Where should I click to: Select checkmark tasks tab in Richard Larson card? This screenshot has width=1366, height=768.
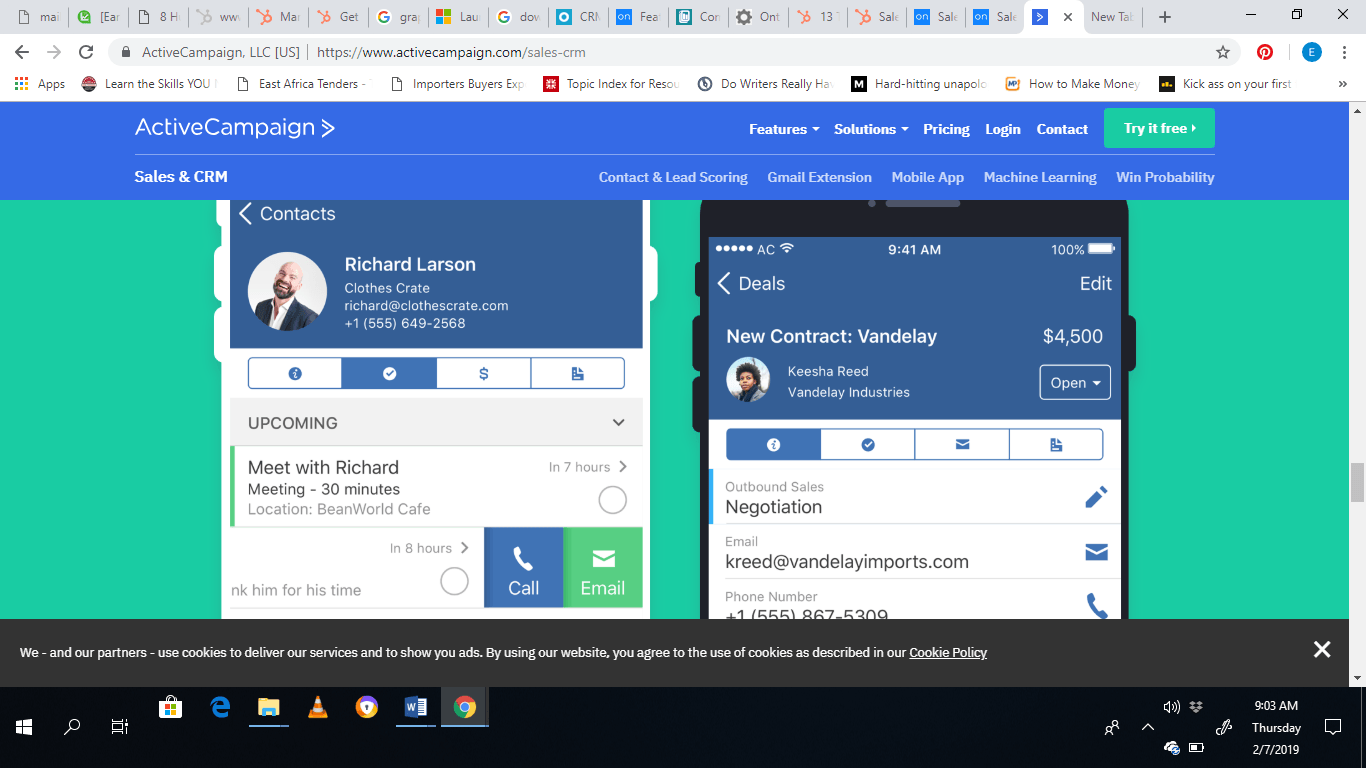tap(389, 373)
